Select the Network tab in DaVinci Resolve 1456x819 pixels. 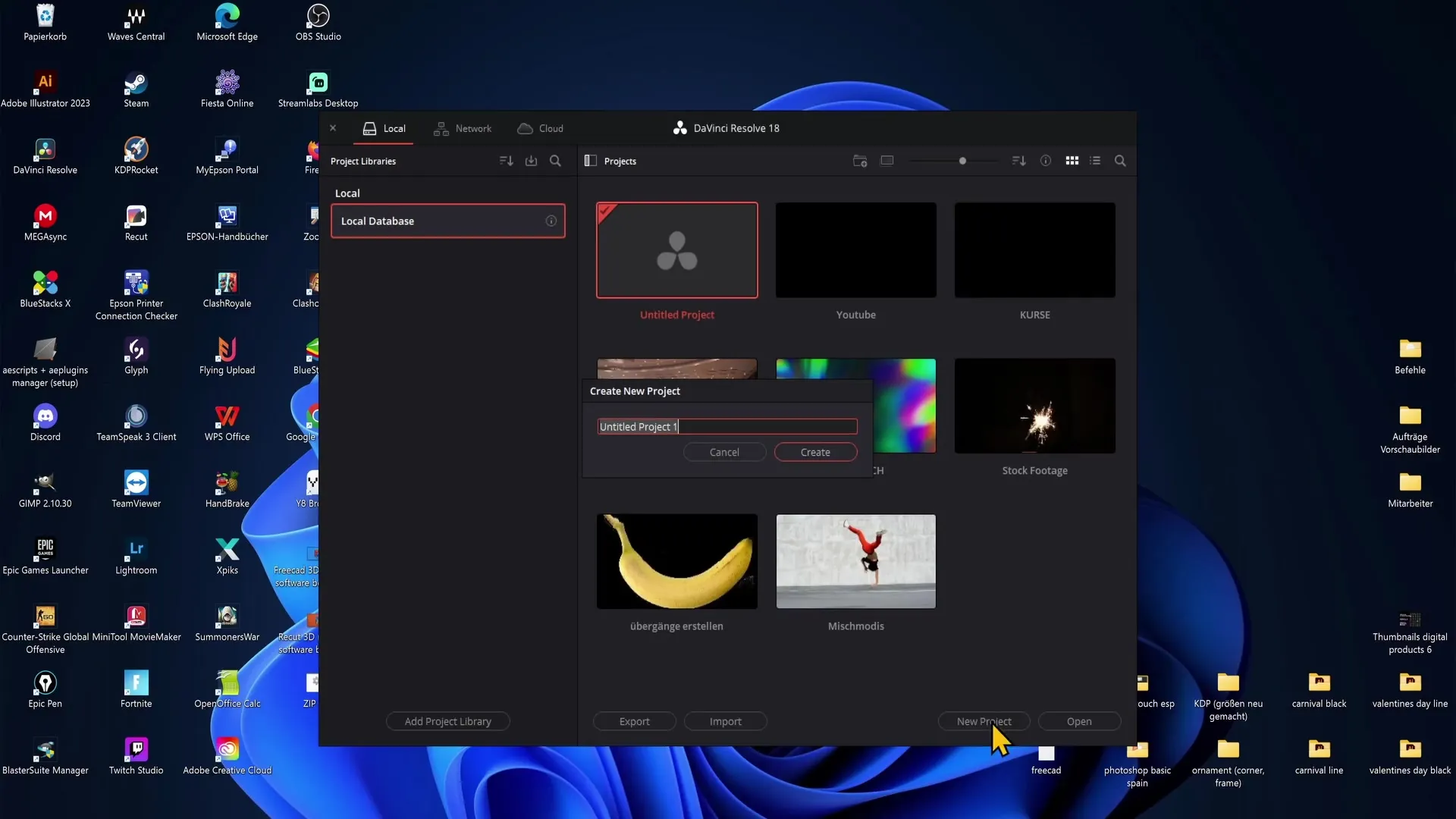(465, 128)
